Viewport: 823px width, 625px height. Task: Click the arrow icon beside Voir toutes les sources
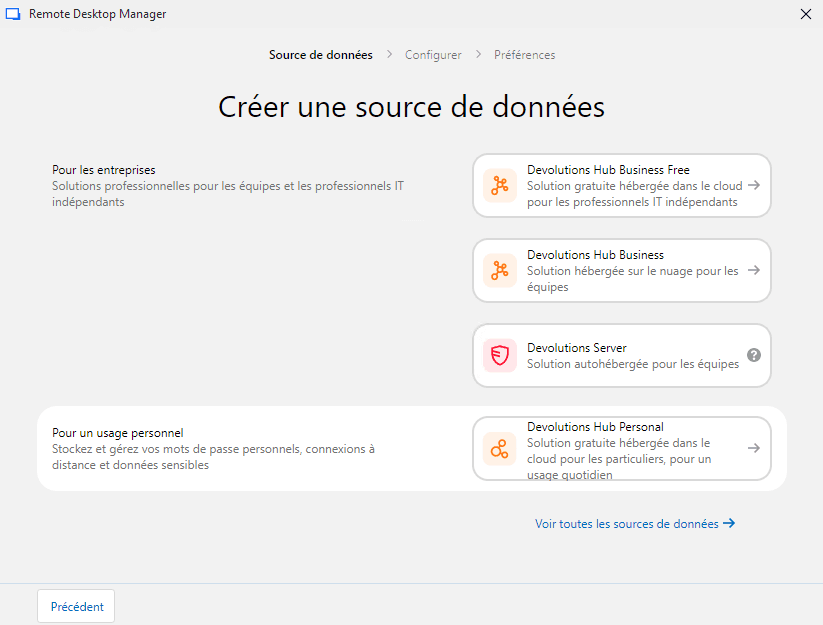click(729, 523)
